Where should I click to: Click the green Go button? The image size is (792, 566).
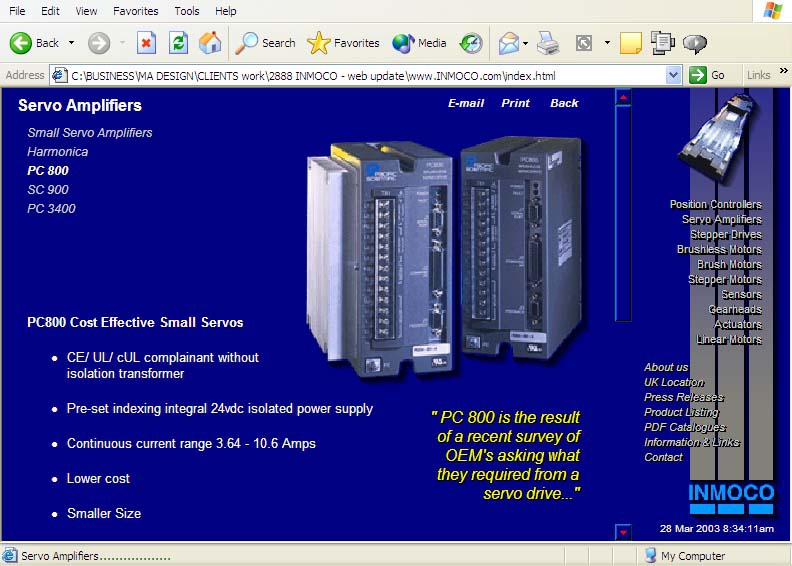[707, 76]
